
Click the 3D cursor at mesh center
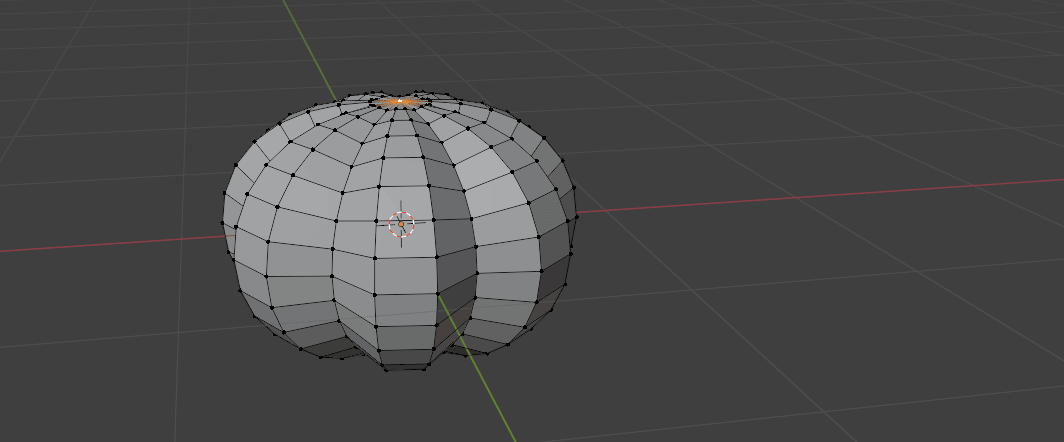[x=401, y=224]
